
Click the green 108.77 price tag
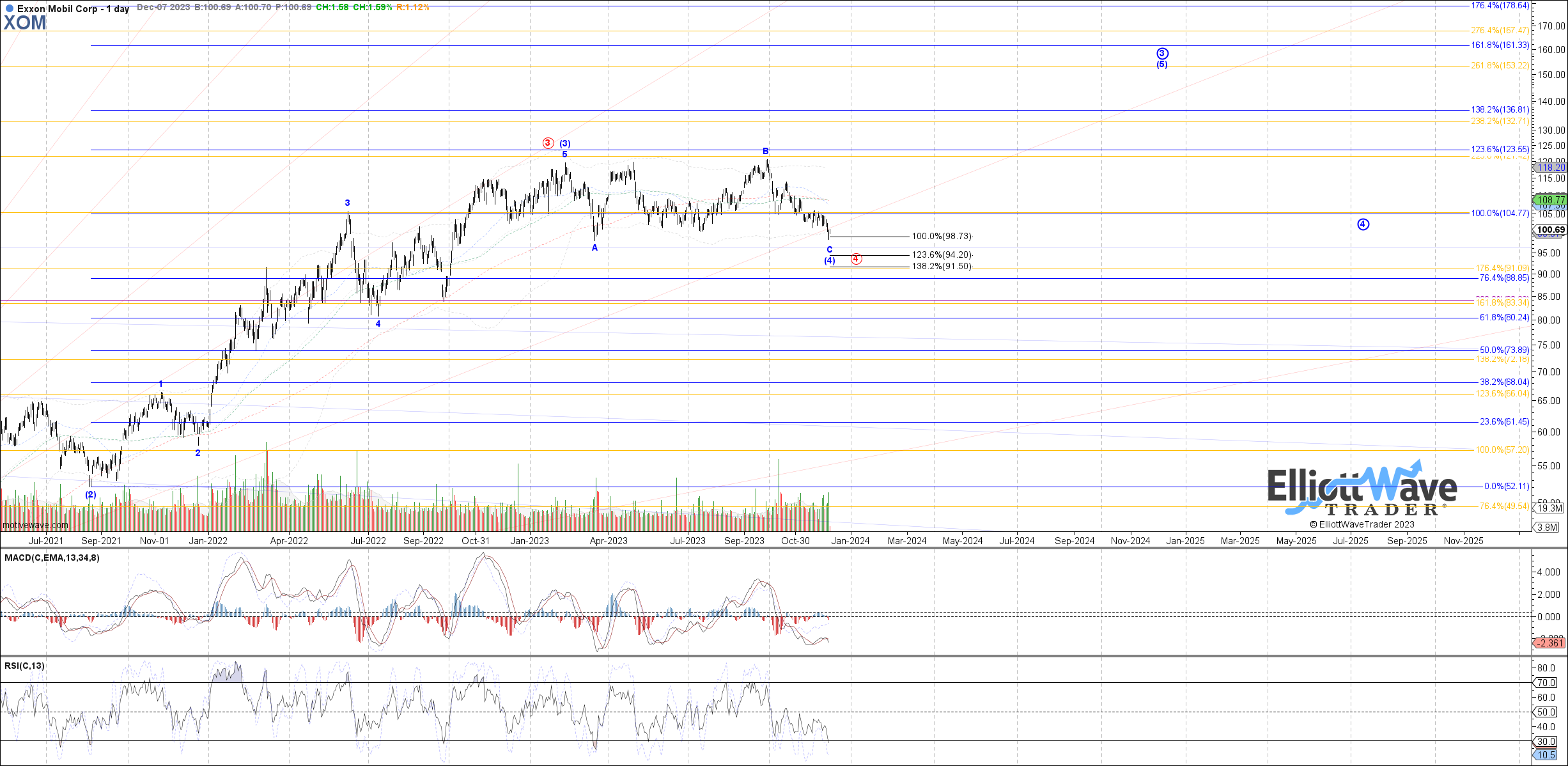tap(1551, 200)
